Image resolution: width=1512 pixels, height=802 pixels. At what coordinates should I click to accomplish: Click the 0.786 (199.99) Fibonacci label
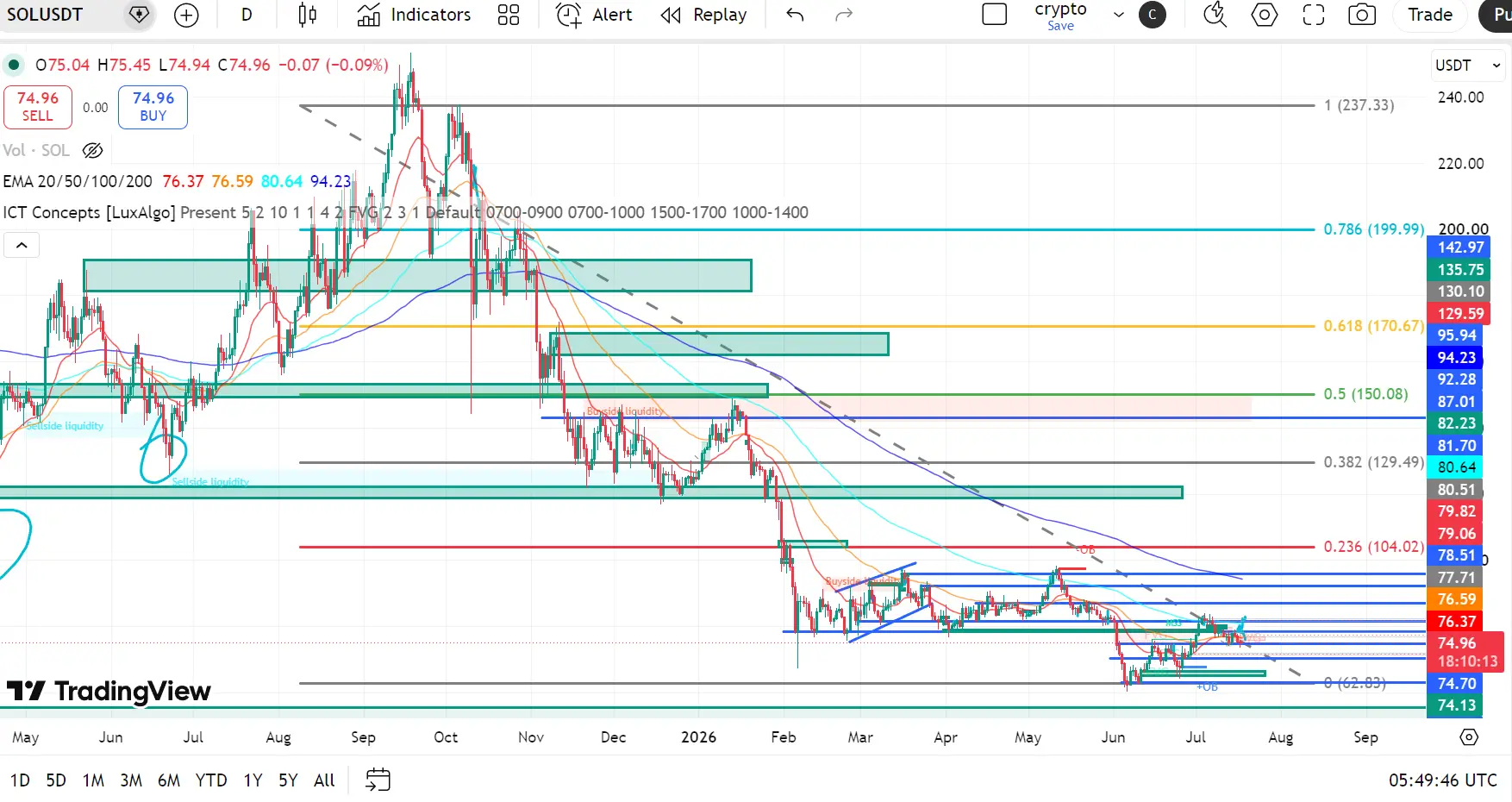coord(1374,229)
